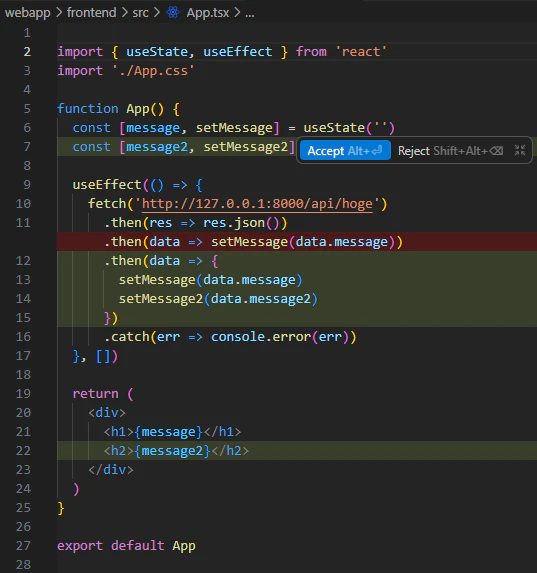Click the Reject button

[450, 151]
